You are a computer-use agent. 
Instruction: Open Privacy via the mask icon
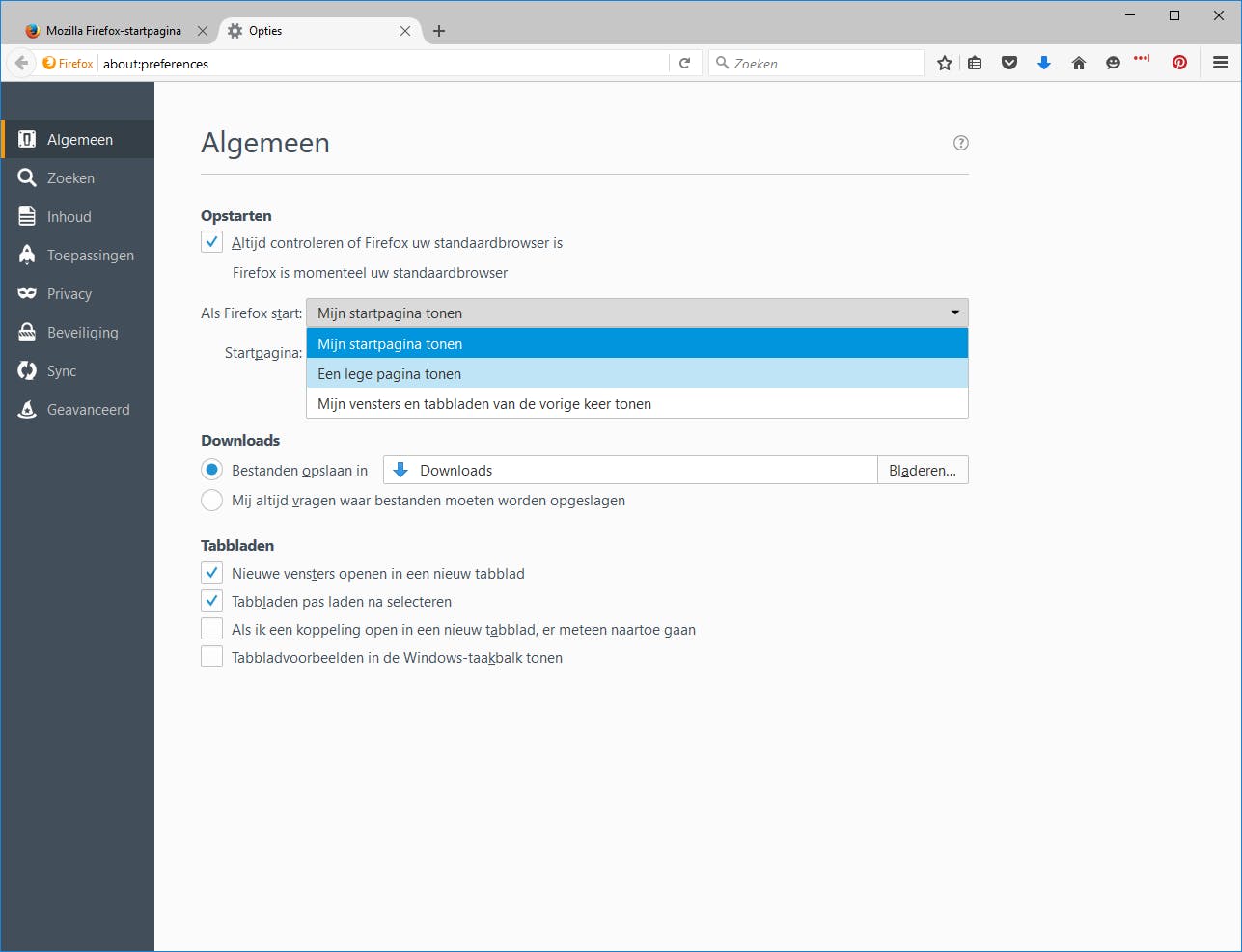coord(27,294)
